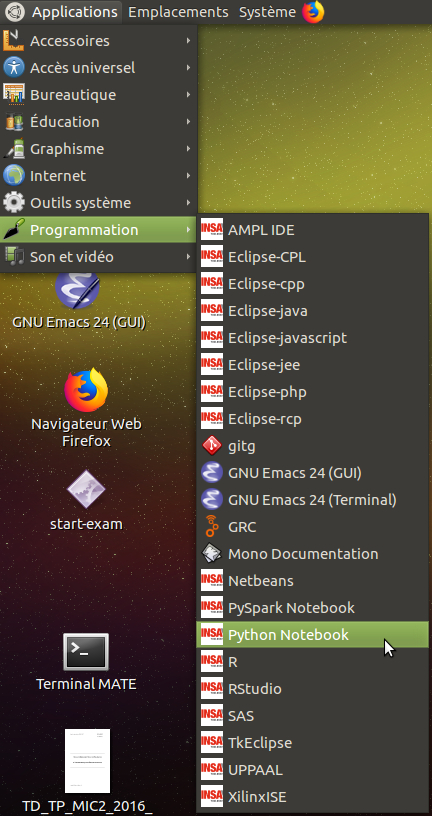
Task: Launch Eclipse-java
Action: 312,311
